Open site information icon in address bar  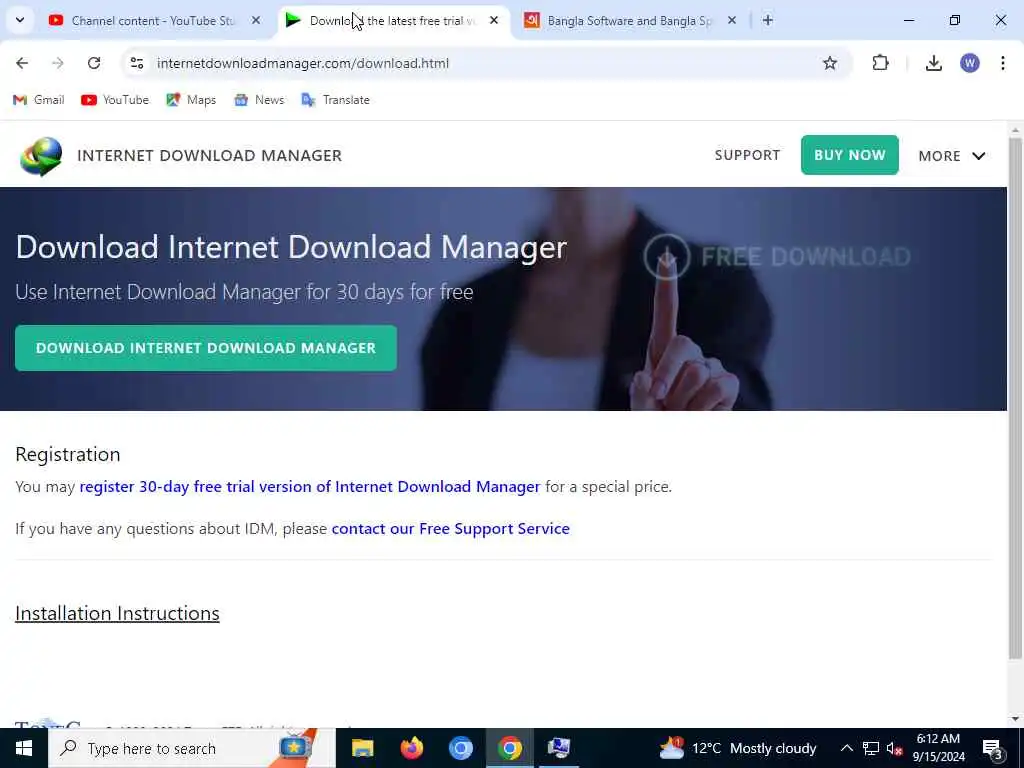137,63
